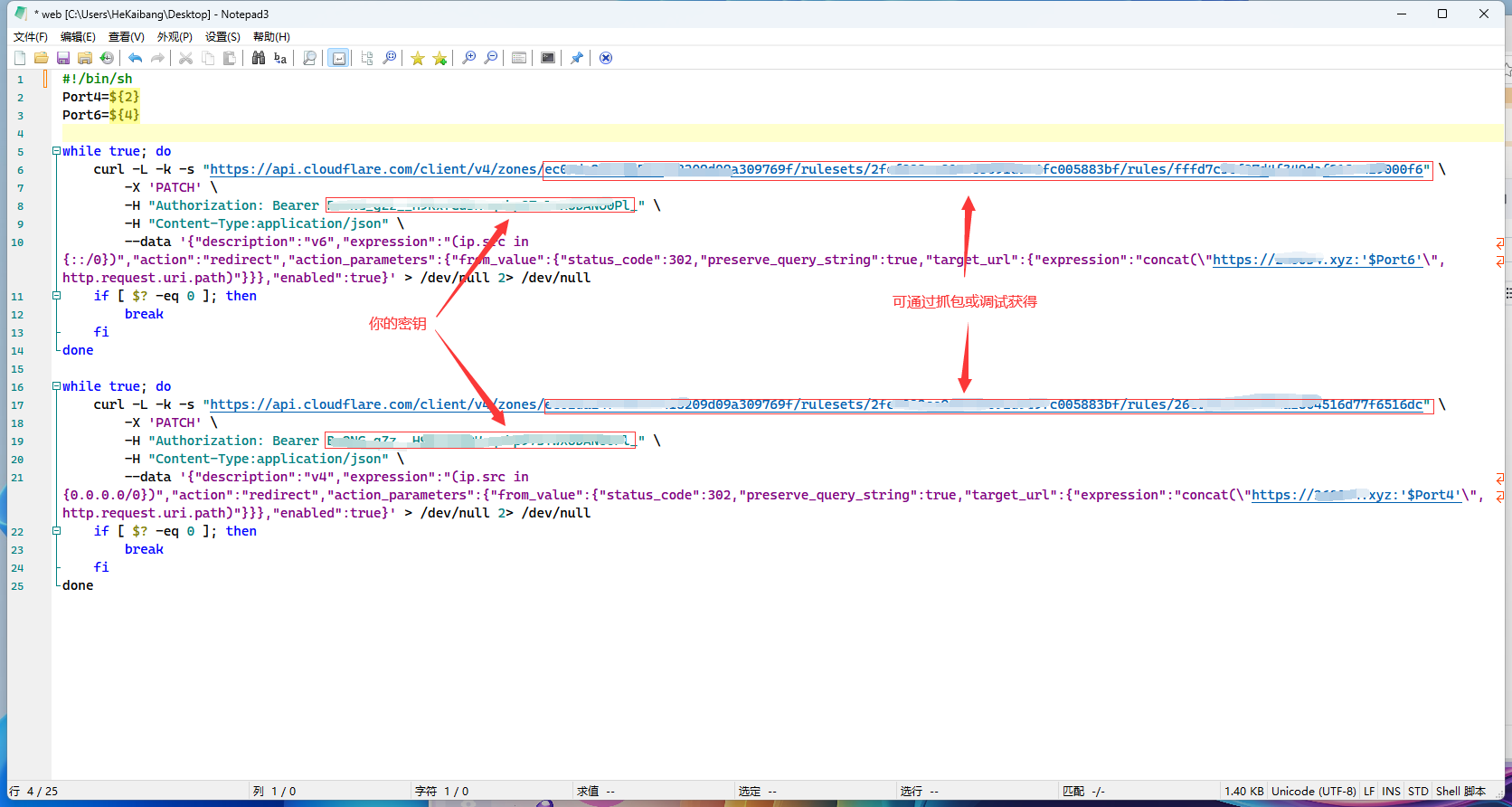
Task: Click the $Port6 target URL link
Action: tap(1318, 260)
